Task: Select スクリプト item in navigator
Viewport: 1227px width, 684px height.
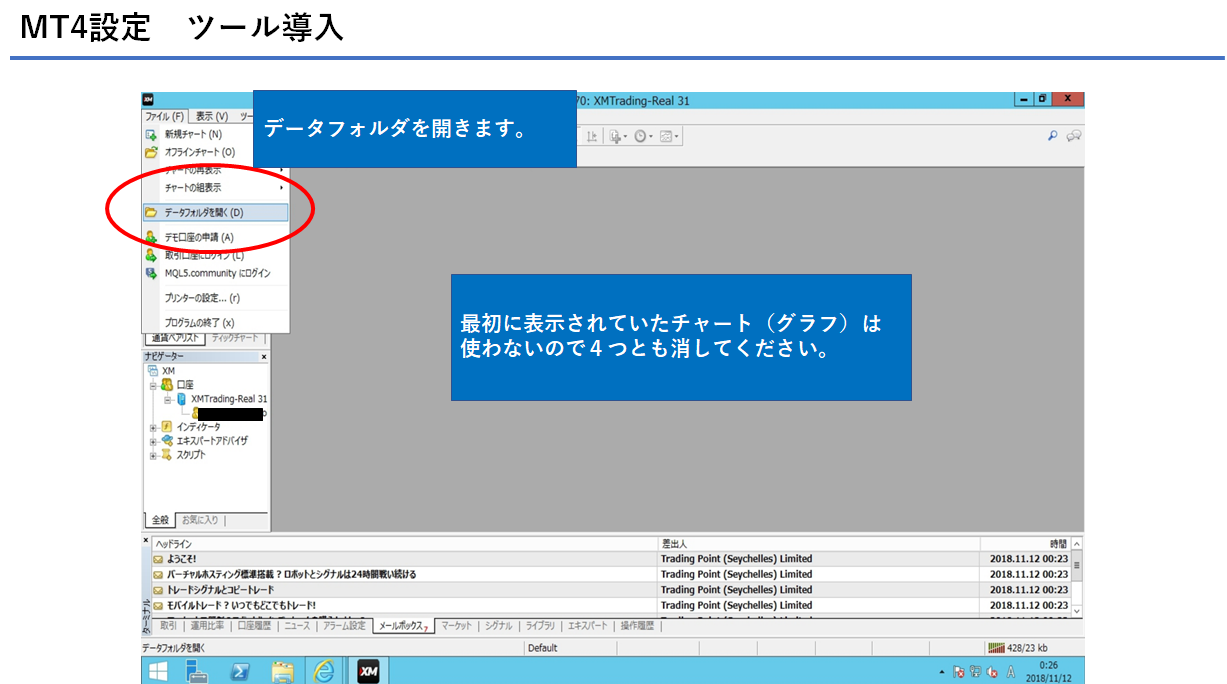Action: (x=191, y=455)
